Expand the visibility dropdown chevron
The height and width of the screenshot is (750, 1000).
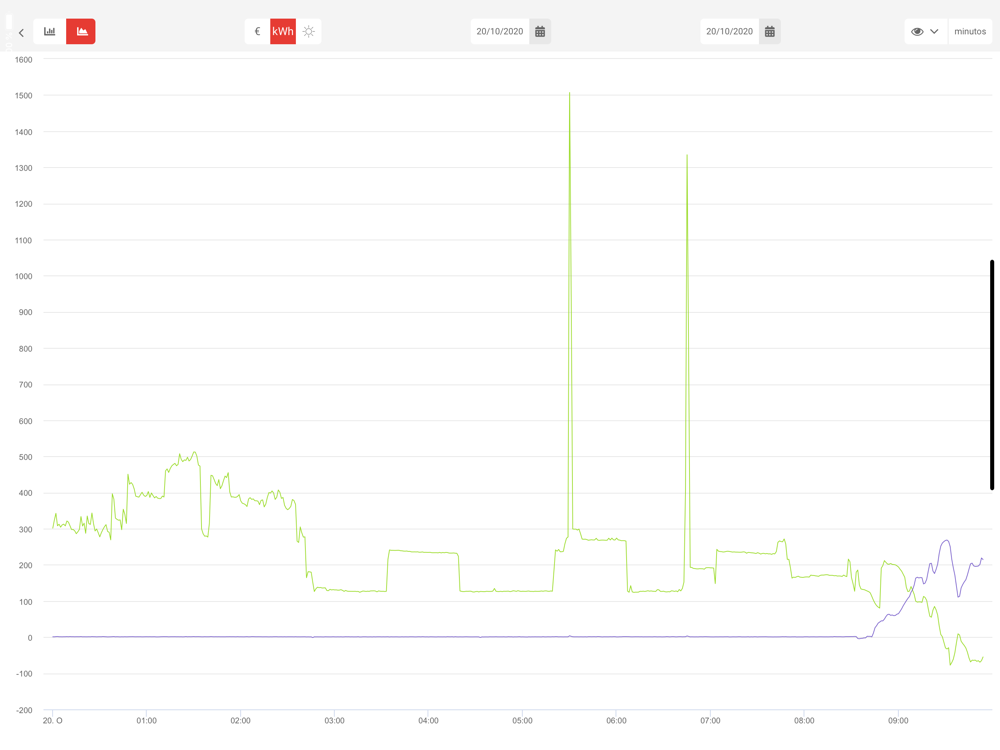click(934, 31)
